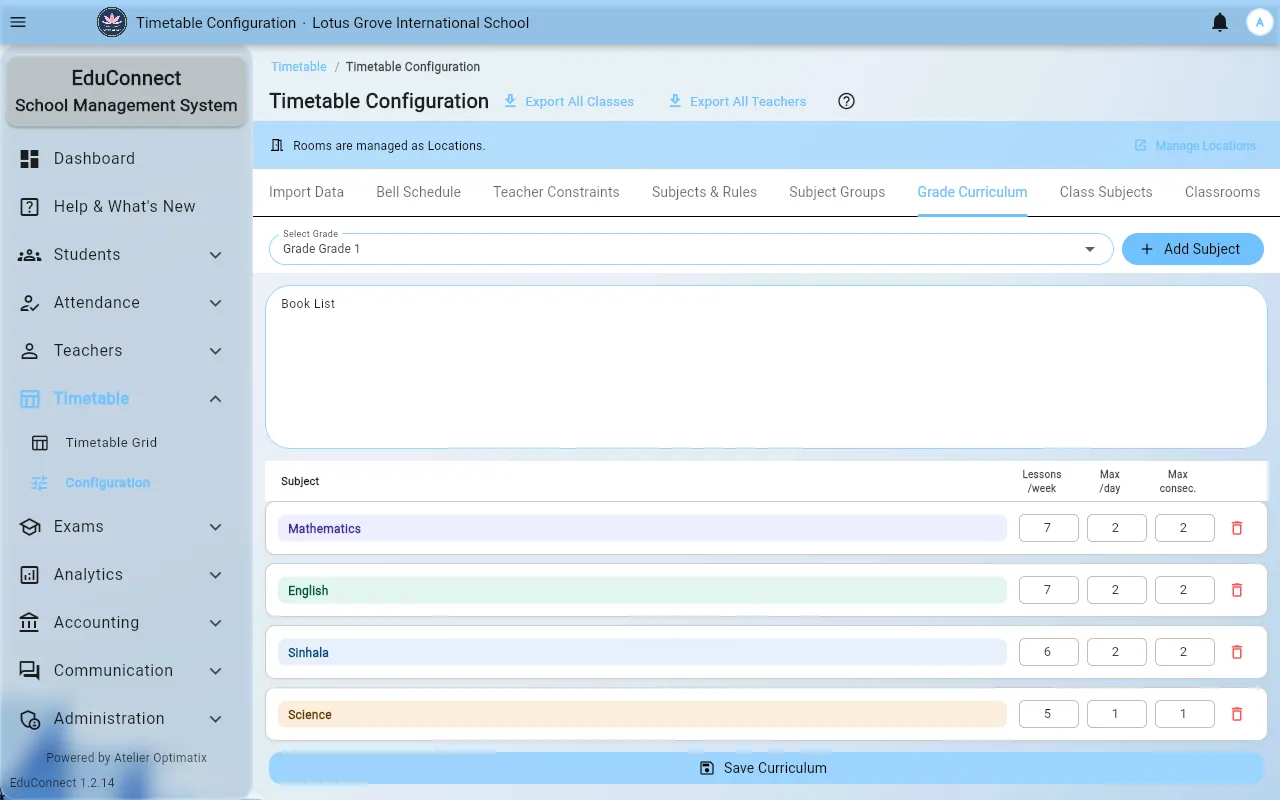Expand the Teachers sidebar section
Image resolution: width=1280 pixels, height=800 pixels.
pyautogui.click(x=126, y=350)
